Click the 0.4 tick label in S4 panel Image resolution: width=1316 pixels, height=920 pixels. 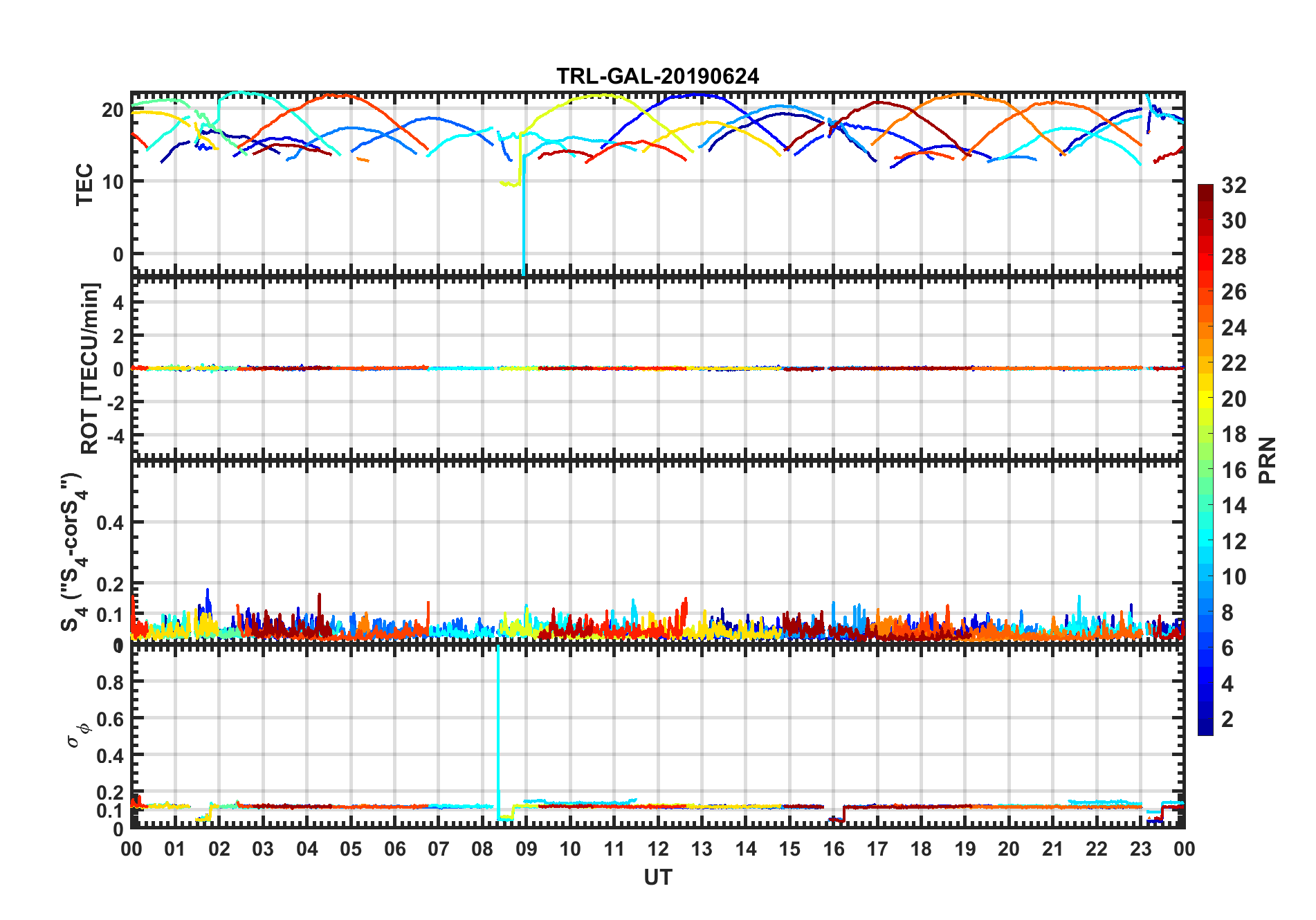pyautogui.click(x=110, y=523)
